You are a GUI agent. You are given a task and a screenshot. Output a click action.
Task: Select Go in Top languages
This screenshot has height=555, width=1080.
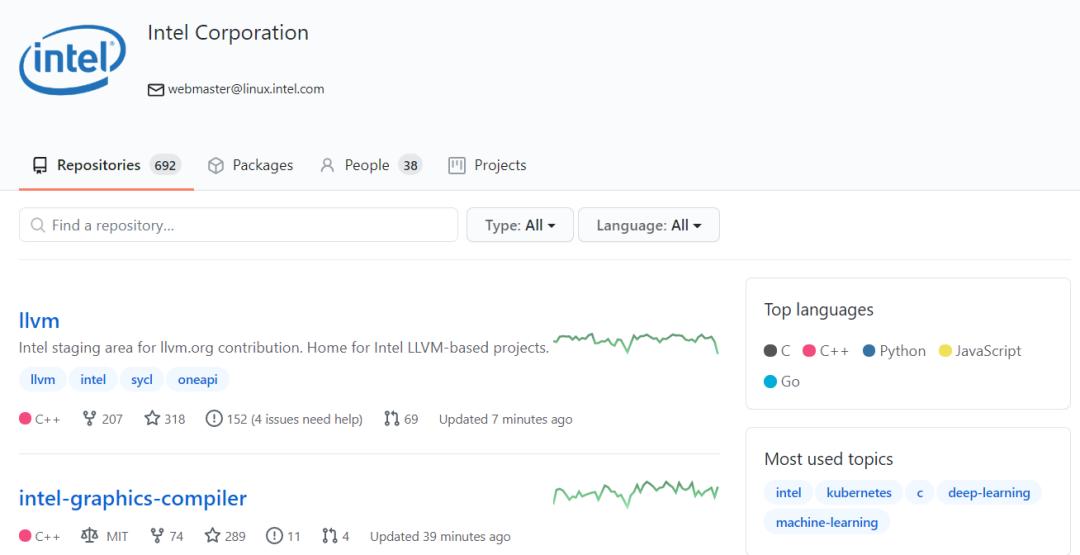(x=782, y=381)
